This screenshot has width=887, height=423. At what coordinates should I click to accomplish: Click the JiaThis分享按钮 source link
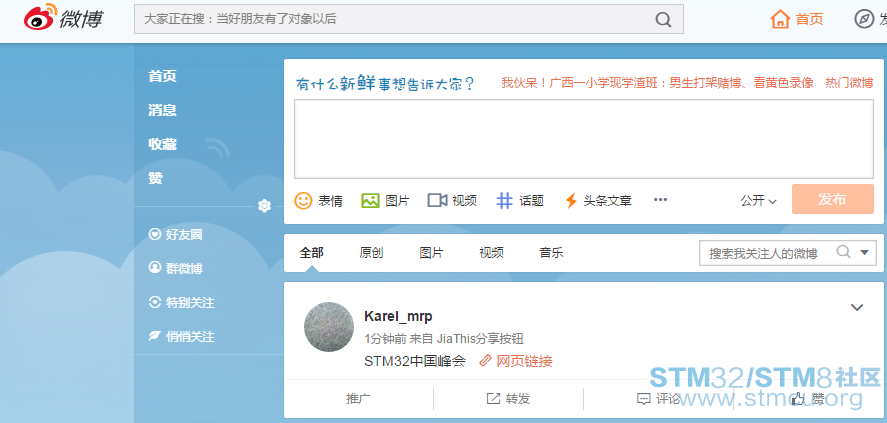[480, 339]
